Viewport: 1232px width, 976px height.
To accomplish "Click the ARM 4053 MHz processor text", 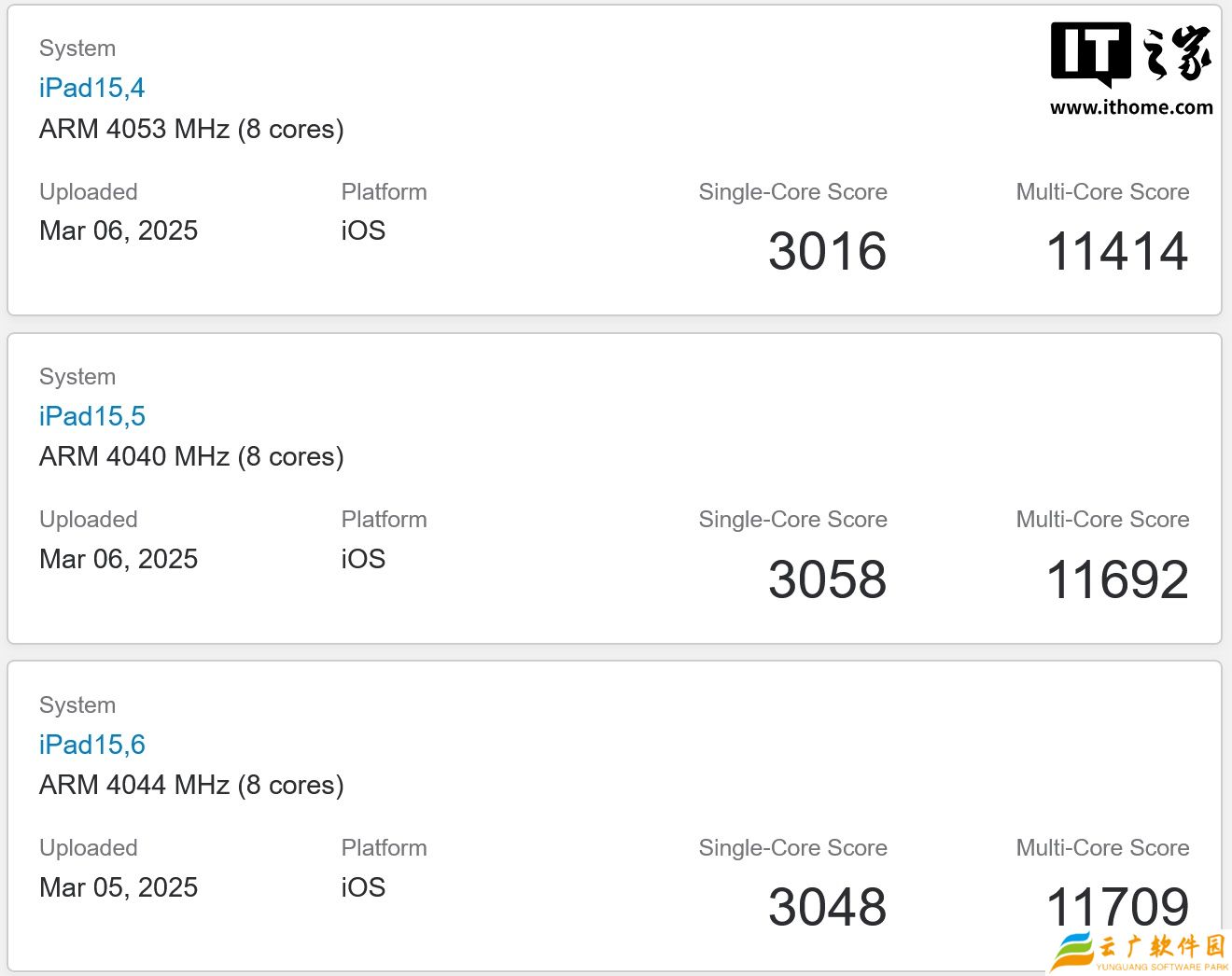I will pos(191,129).
